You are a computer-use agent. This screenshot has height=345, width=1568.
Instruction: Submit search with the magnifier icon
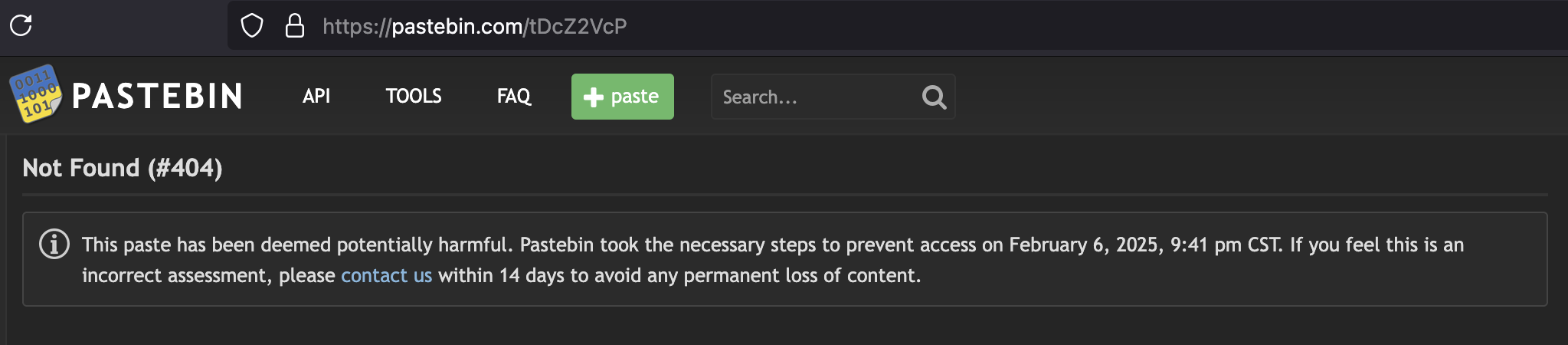click(934, 97)
